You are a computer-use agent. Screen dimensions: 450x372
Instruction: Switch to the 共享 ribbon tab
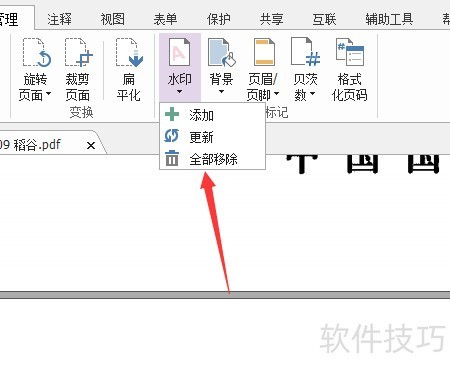pyautogui.click(x=272, y=19)
